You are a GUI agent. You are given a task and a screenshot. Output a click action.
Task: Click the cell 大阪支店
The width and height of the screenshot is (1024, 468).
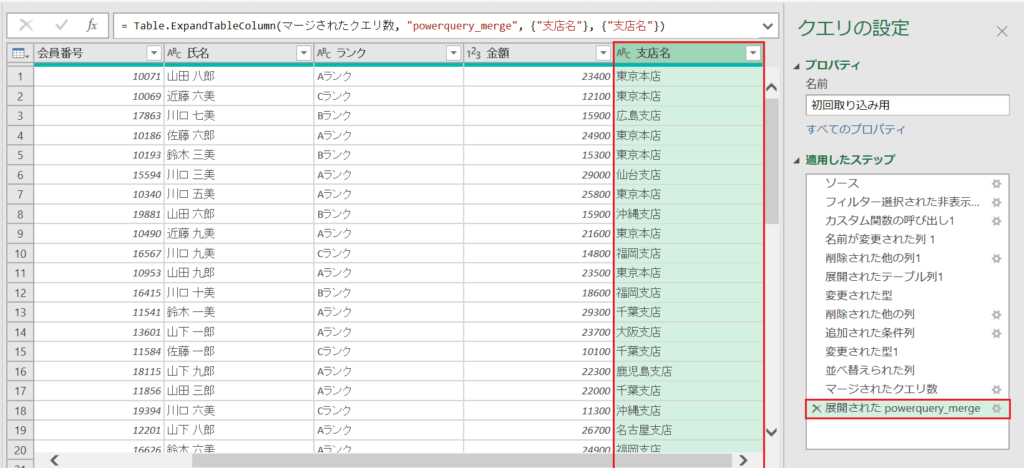point(688,332)
